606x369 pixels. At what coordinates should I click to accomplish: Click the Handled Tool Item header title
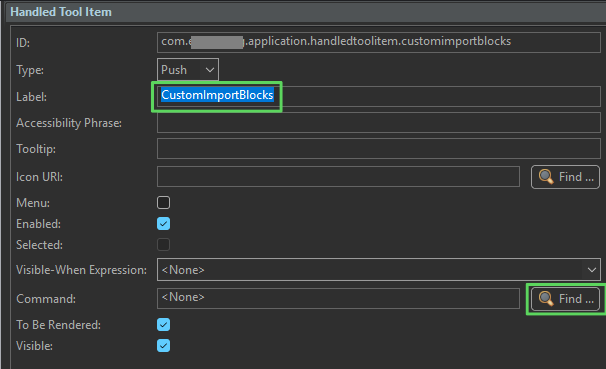61,12
